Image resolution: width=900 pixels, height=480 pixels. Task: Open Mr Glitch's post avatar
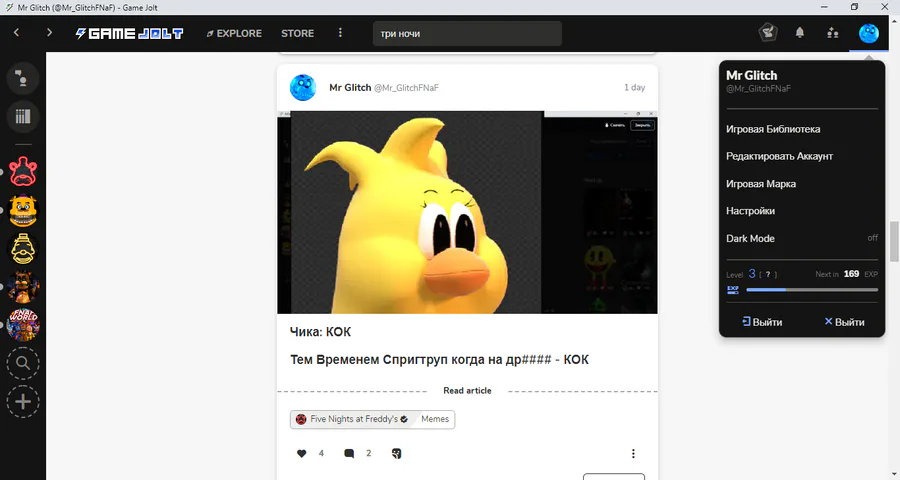[302, 87]
